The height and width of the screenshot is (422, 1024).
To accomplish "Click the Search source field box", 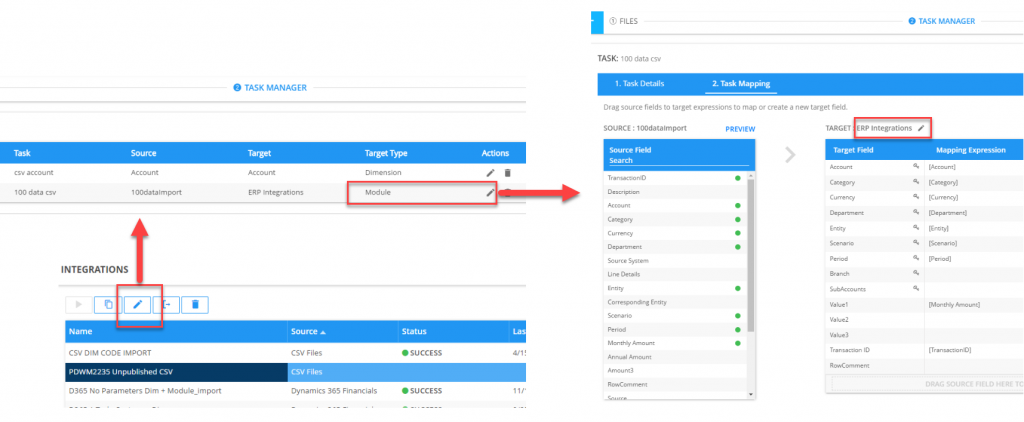I will [678, 160].
